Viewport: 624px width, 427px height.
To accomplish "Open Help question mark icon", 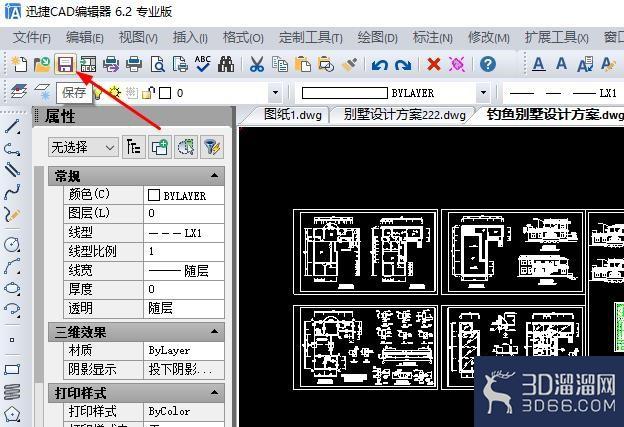I will (x=488, y=64).
